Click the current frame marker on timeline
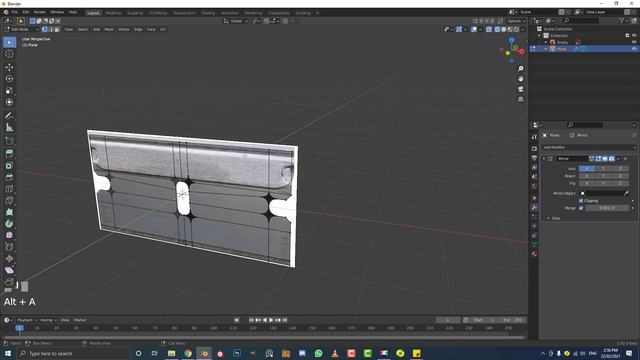This screenshot has height=360, width=640. tap(19, 328)
